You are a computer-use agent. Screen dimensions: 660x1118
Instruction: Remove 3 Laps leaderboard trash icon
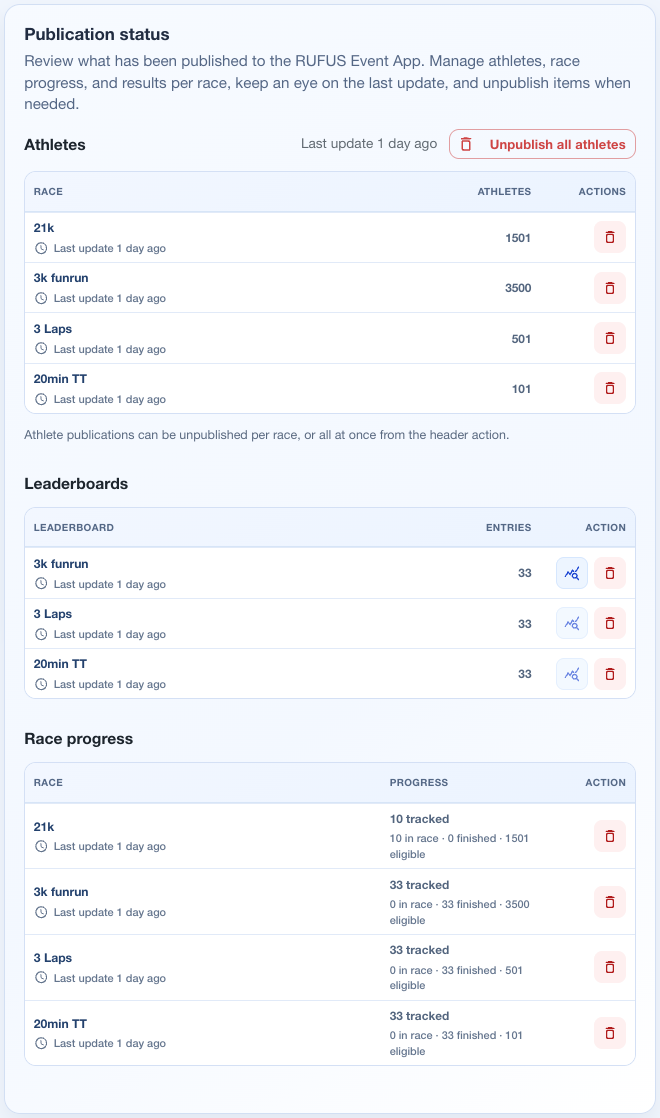pos(609,623)
